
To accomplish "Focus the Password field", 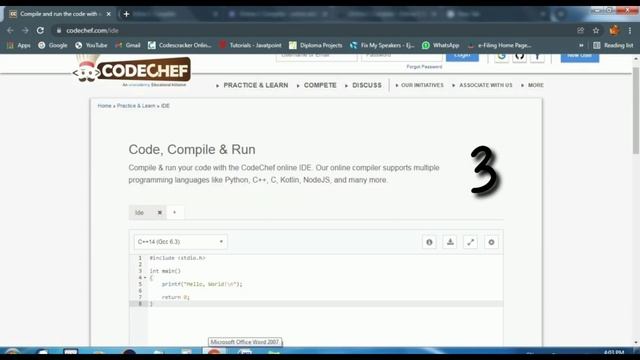I will click(x=402, y=57).
